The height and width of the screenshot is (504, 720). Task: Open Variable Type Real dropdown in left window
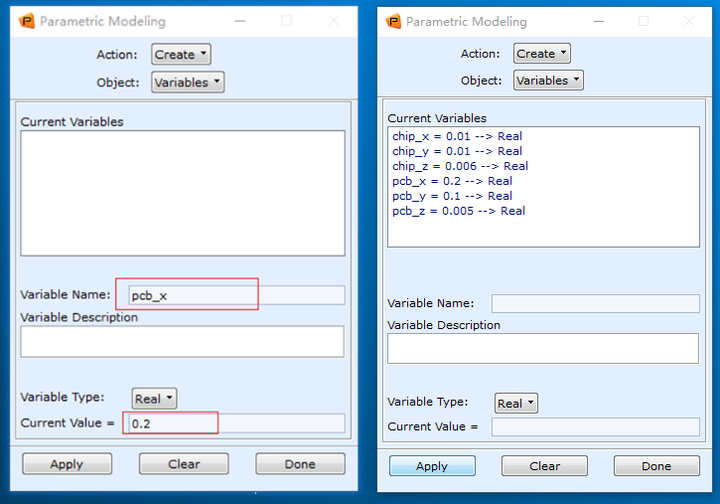coord(154,398)
